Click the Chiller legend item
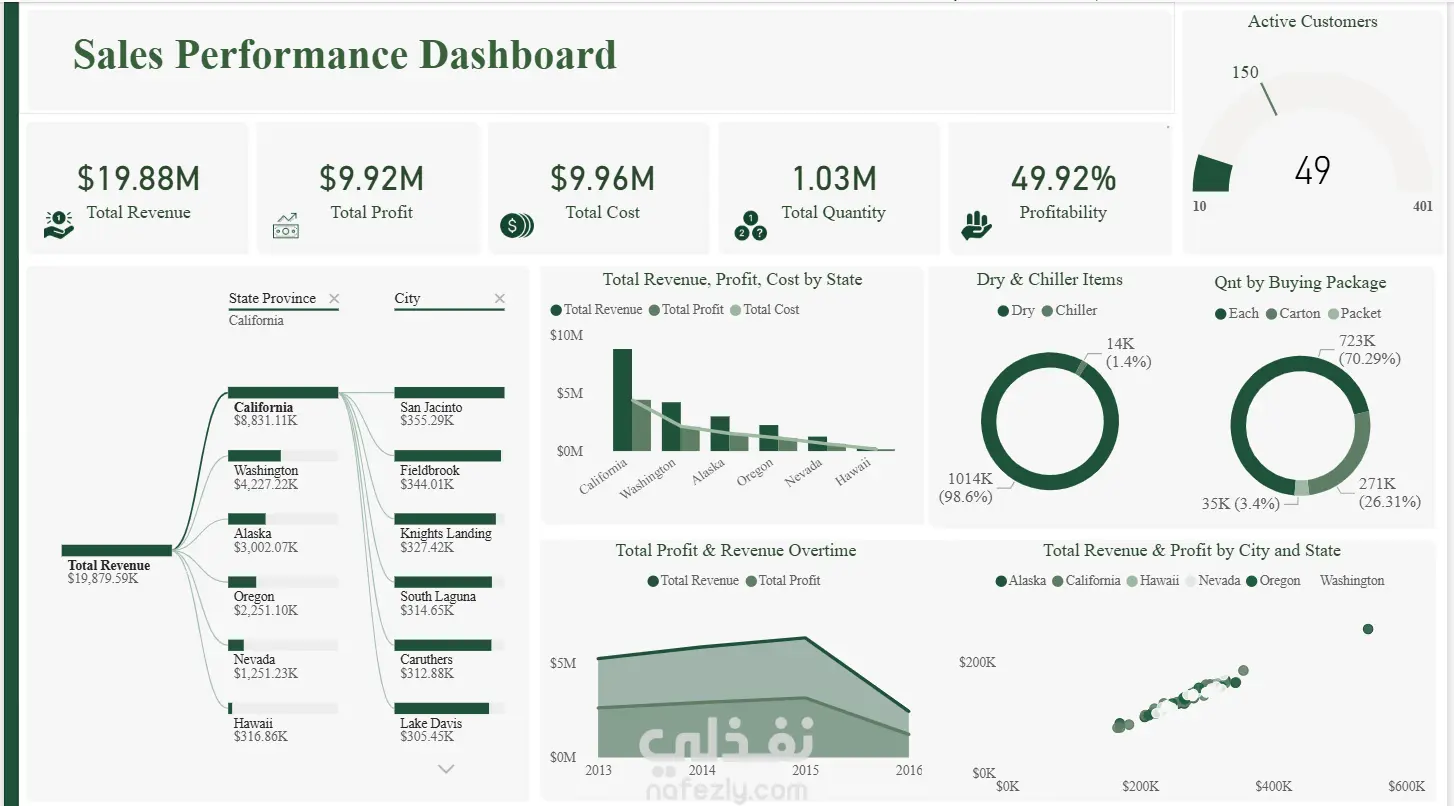The width and height of the screenshot is (1454, 806). (x=1069, y=311)
